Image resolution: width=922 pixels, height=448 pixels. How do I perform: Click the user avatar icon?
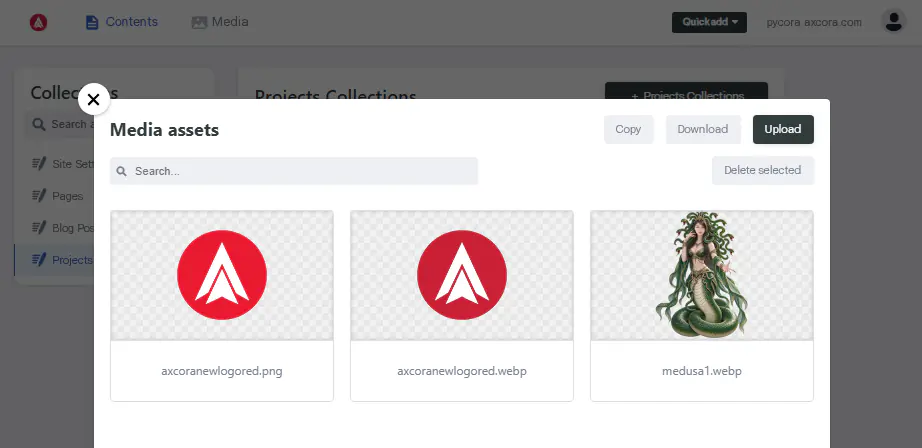tap(893, 22)
